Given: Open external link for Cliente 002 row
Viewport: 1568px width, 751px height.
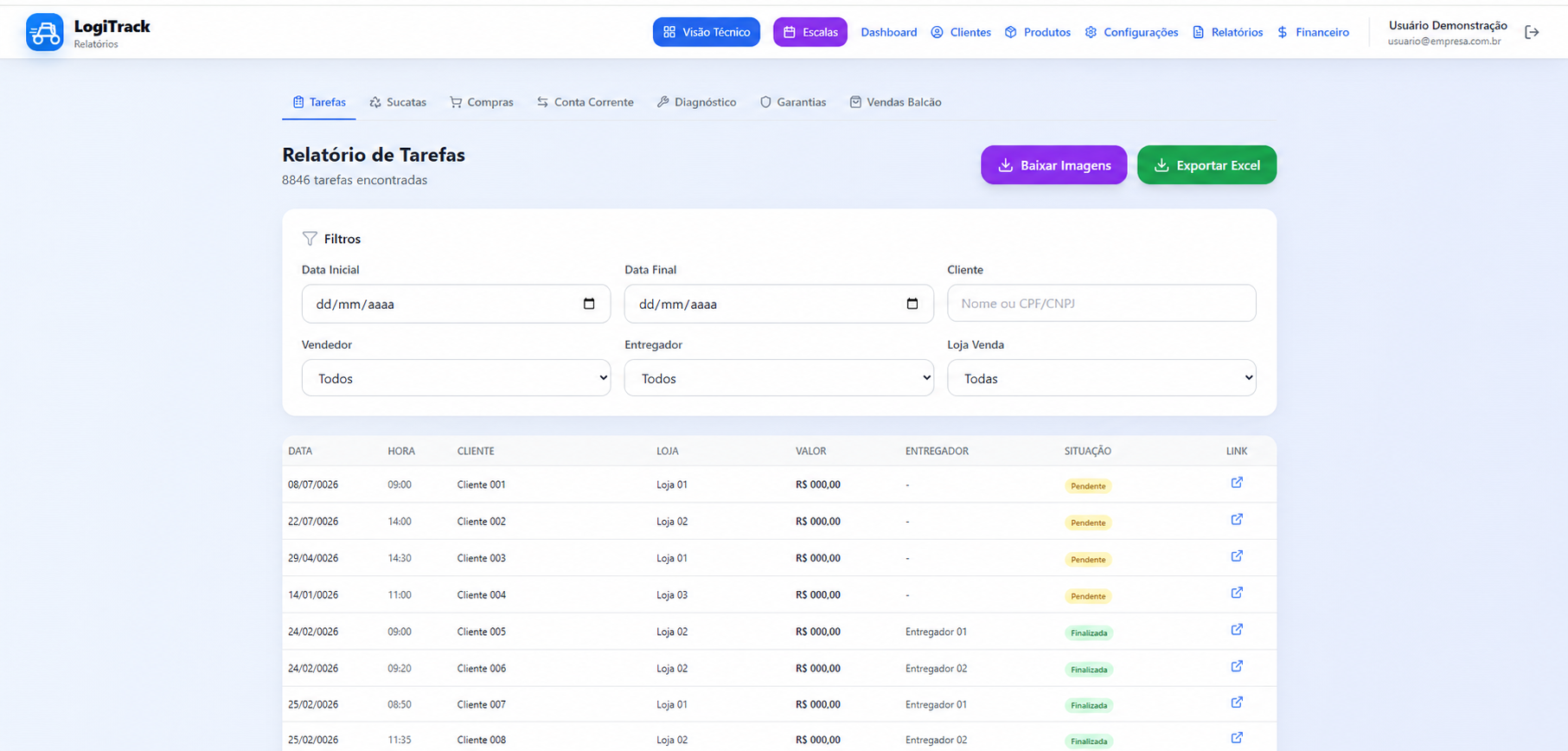Looking at the screenshot, I should click(x=1237, y=519).
